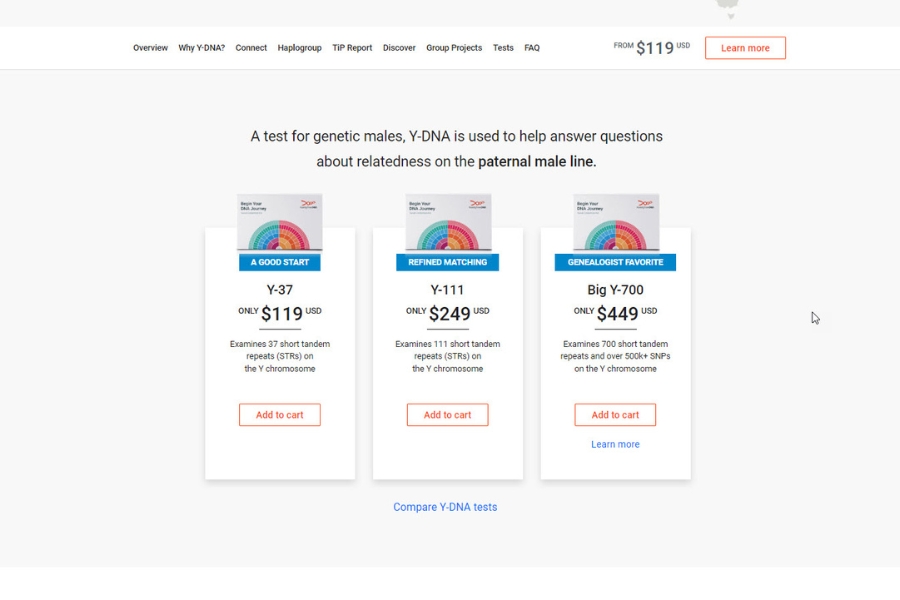Viewport: 900px width, 600px height.
Task: Open Learn more under Big Y-700
Action: pos(615,445)
